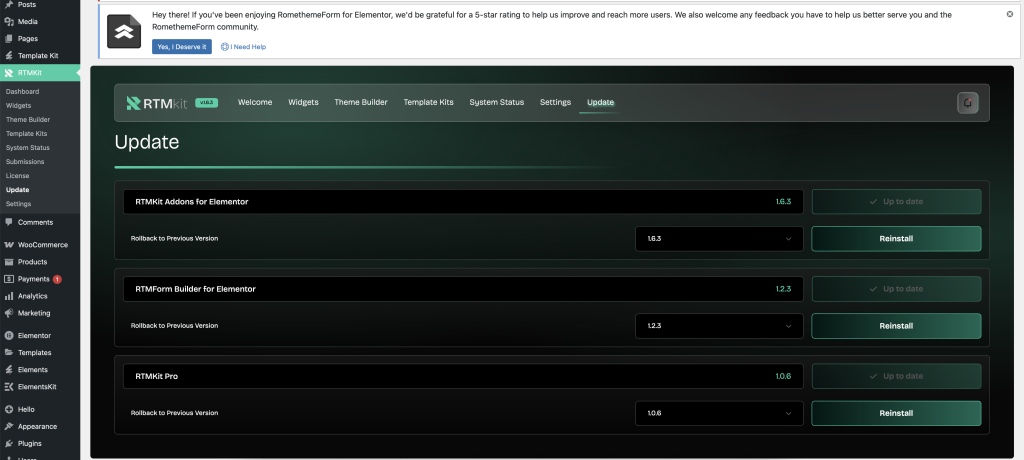Reinstall RTMKit Addons for Elementor
The image size is (1024, 460).
coord(896,238)
